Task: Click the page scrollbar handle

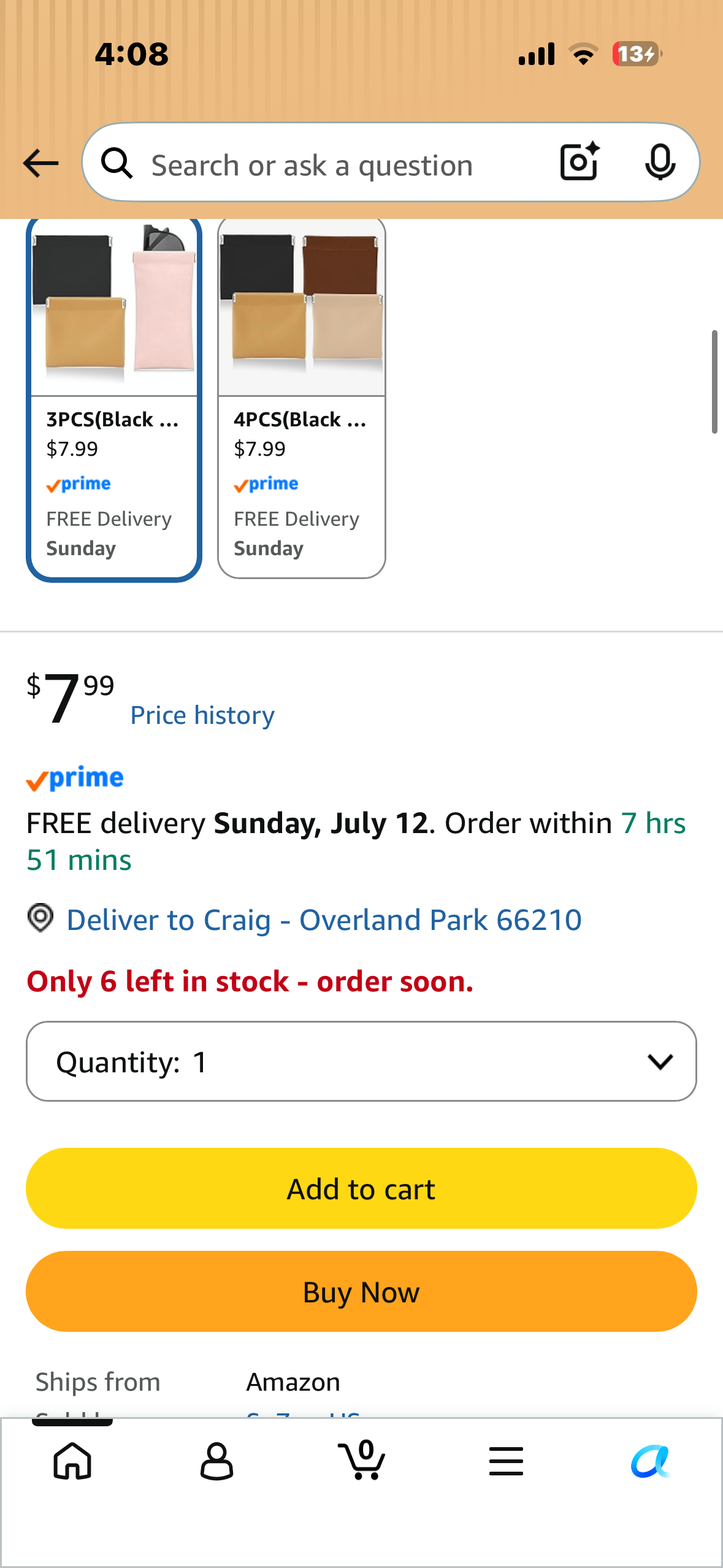Action: tap(714, 382)
